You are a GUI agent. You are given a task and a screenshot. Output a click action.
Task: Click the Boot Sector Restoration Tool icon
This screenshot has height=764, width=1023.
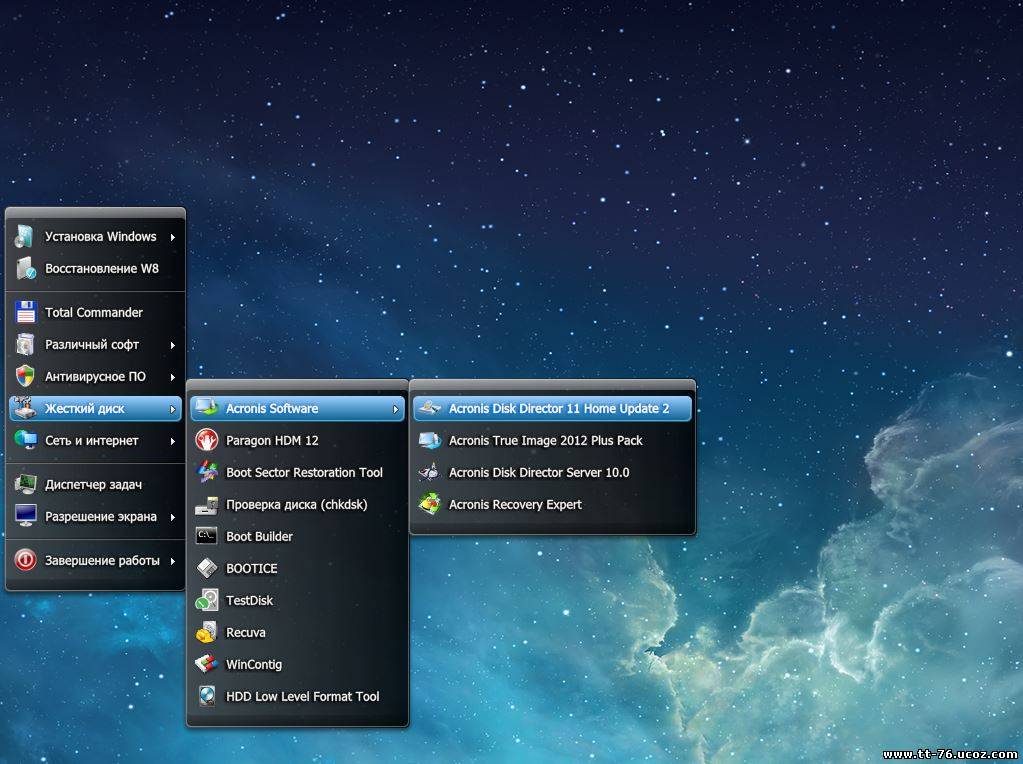coord(207,472)
